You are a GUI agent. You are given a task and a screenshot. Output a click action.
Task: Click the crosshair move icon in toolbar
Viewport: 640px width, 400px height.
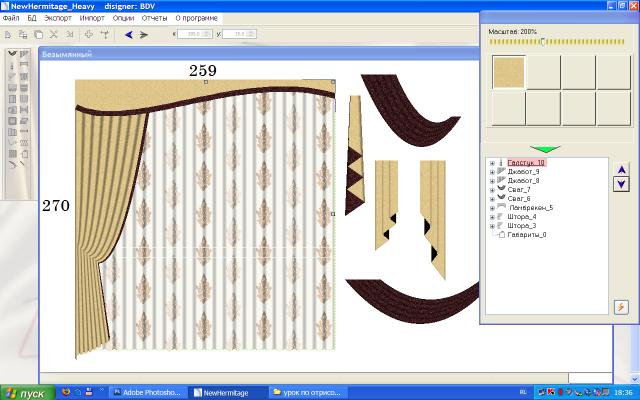88,34
